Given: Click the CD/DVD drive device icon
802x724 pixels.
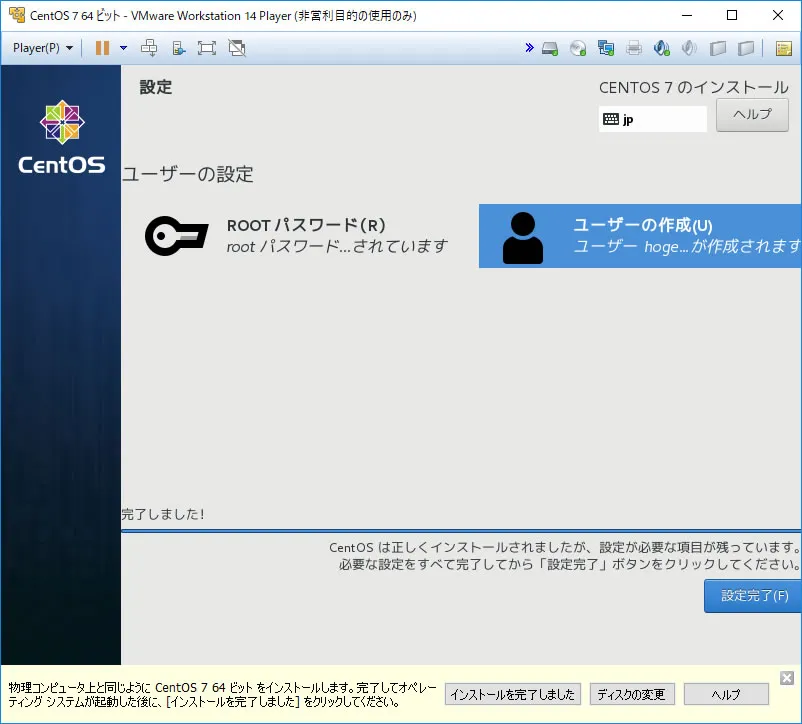Looking at the screenshot, I should (x=578, y=49).
